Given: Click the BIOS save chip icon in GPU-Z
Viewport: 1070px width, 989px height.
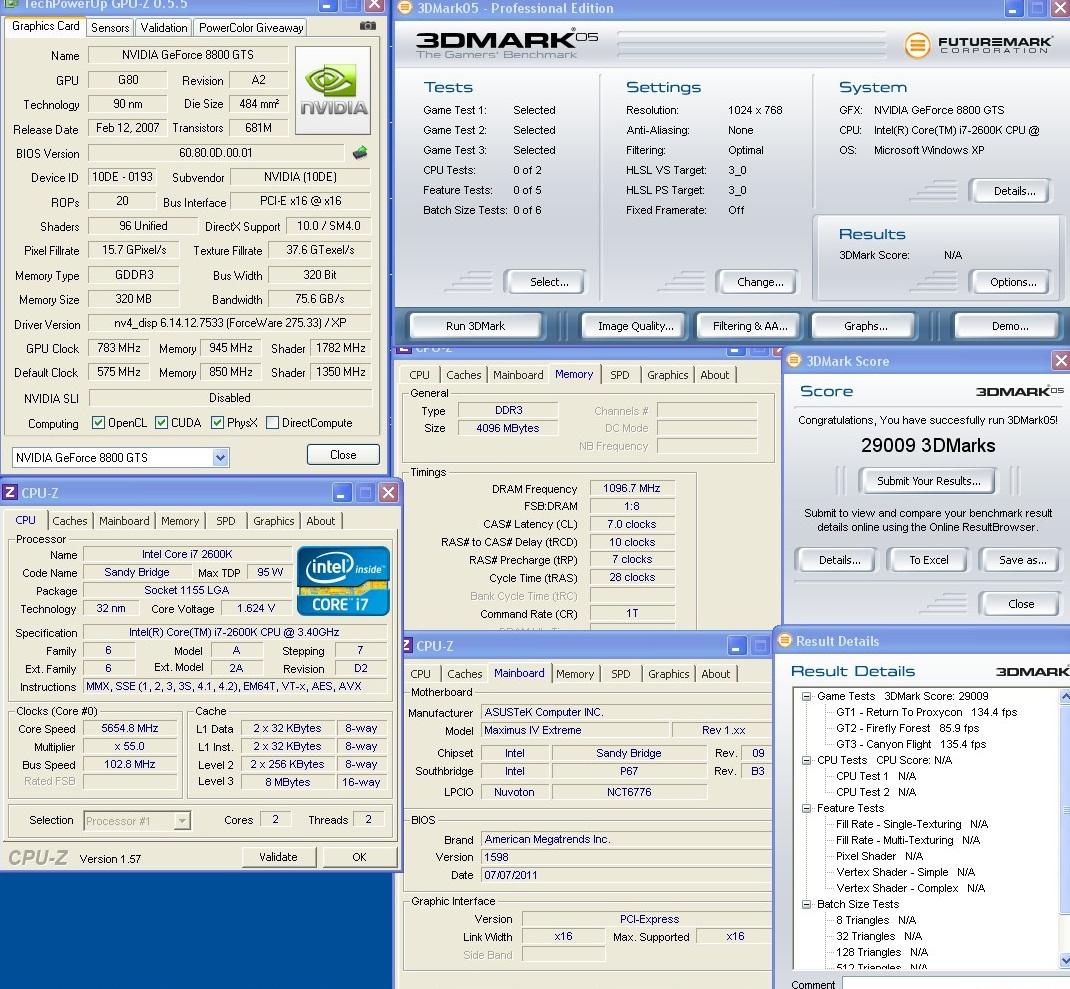Looking at the screenshot, I should [x=360, y=153].
